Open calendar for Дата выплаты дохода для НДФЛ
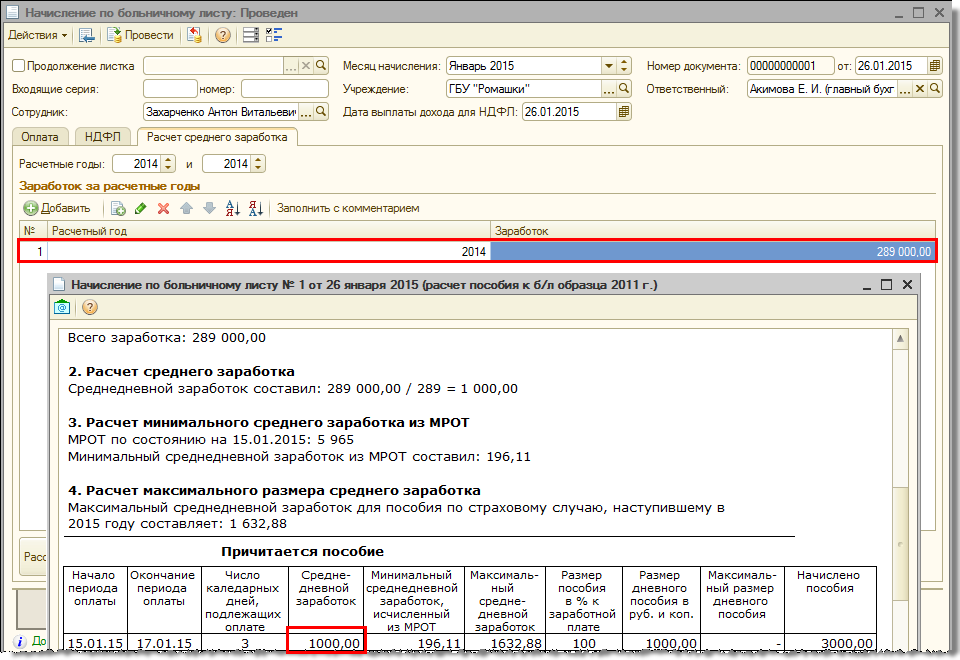Image resolution: width=960 pixels, height=660 pixels. click(x=625, y=112)
